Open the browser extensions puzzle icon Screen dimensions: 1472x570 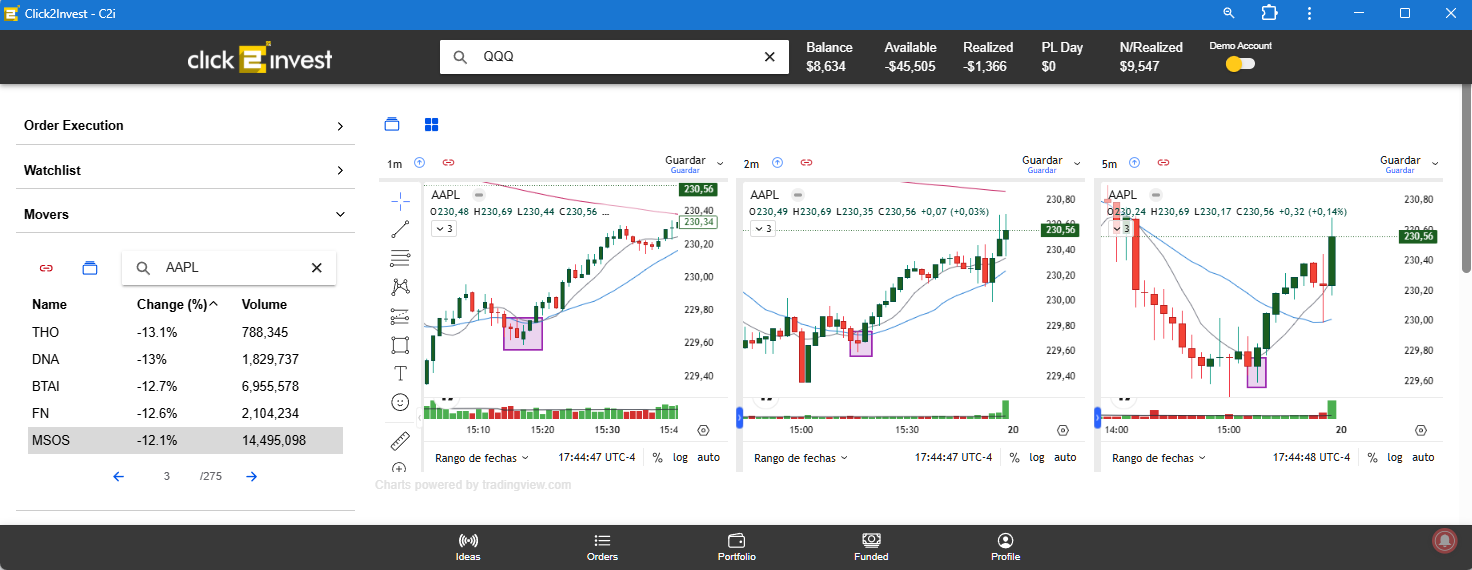coord(1270,13)
